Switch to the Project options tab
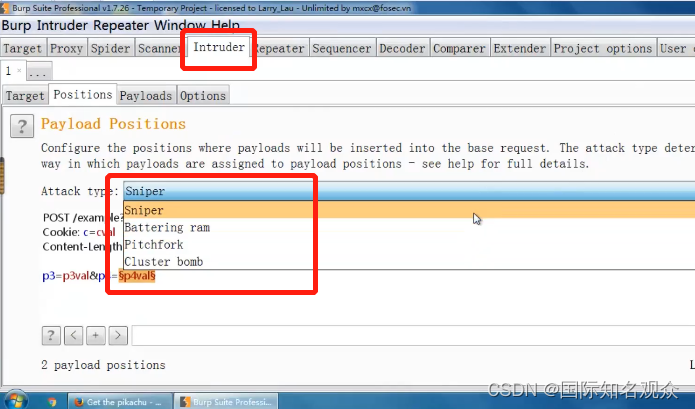This screenshot has width=695, height=409. [603, 48]
